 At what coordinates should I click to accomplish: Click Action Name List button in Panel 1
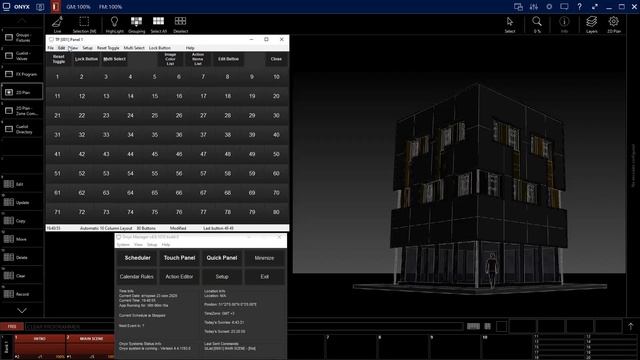198,59
